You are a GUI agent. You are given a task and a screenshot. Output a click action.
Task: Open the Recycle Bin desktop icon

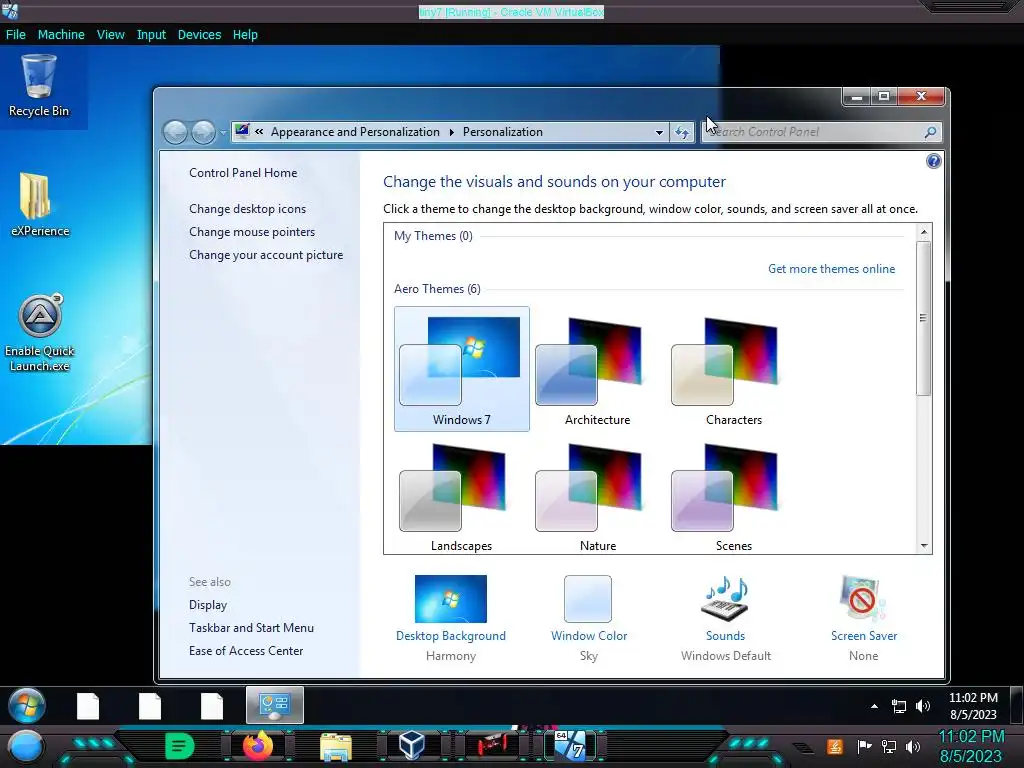[x=39, y=85]
